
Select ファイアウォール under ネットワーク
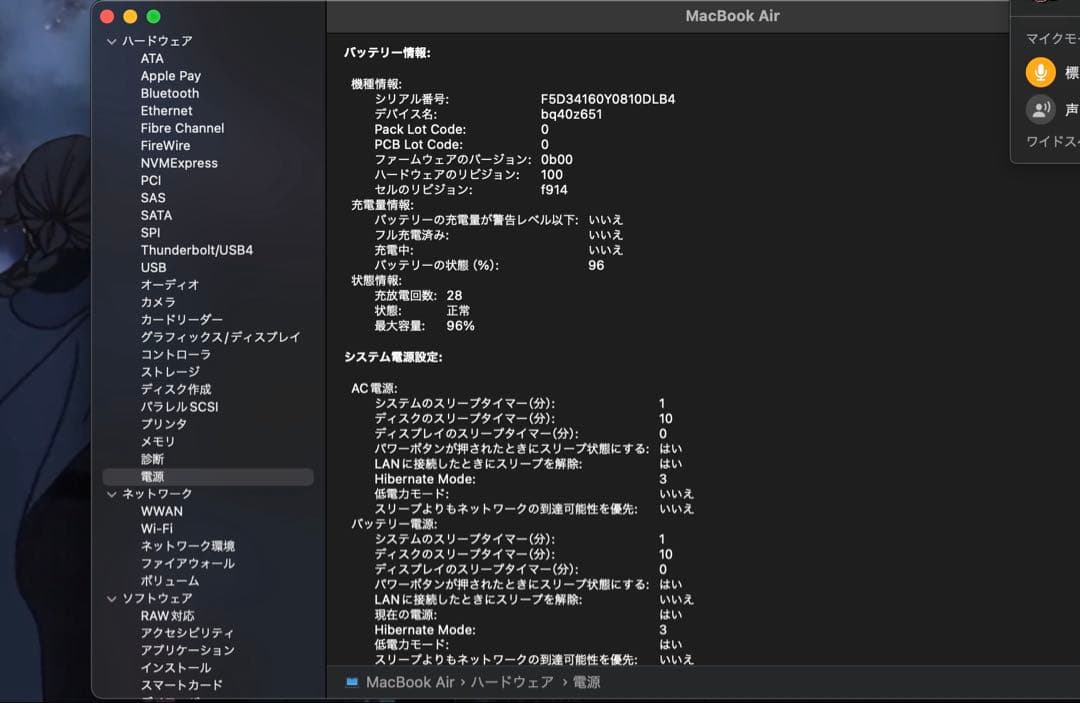click(187, 563)
